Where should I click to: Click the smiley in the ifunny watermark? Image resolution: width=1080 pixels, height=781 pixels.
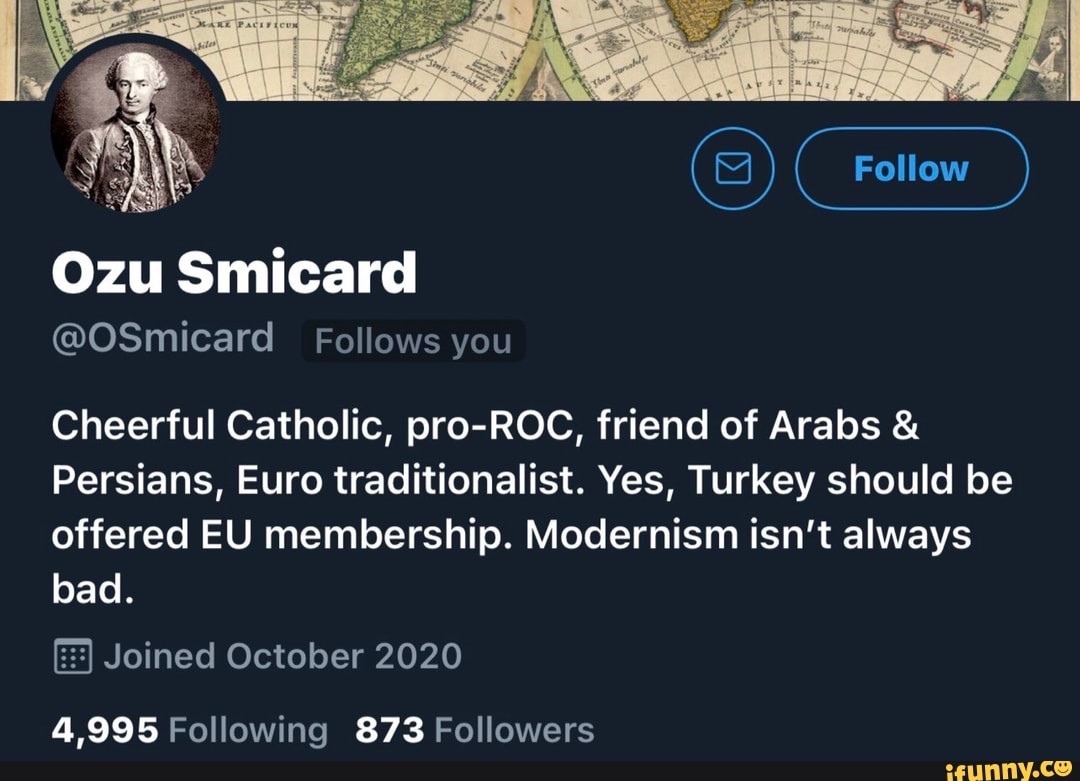1061,768
